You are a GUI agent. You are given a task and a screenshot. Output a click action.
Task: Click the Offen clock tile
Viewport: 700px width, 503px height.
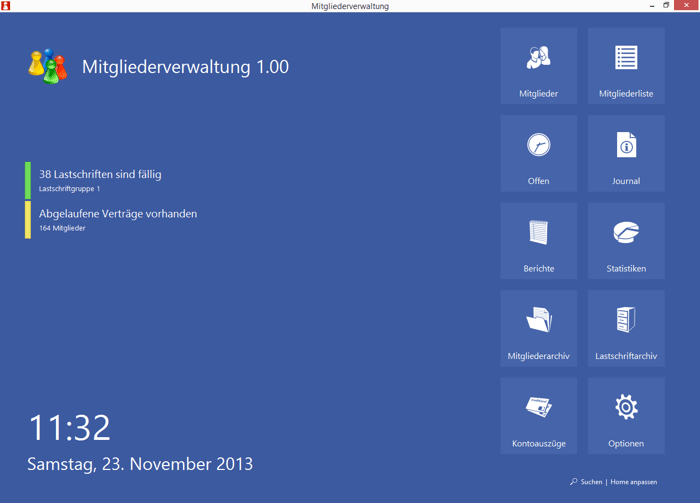(538, 153)
